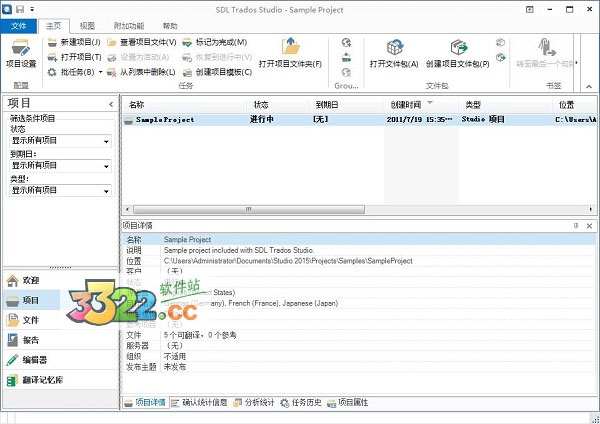The height and width of the screenshot is (424, 600).
Task: Expand 批任务 dropdown arrow
Action: (101, 72)
